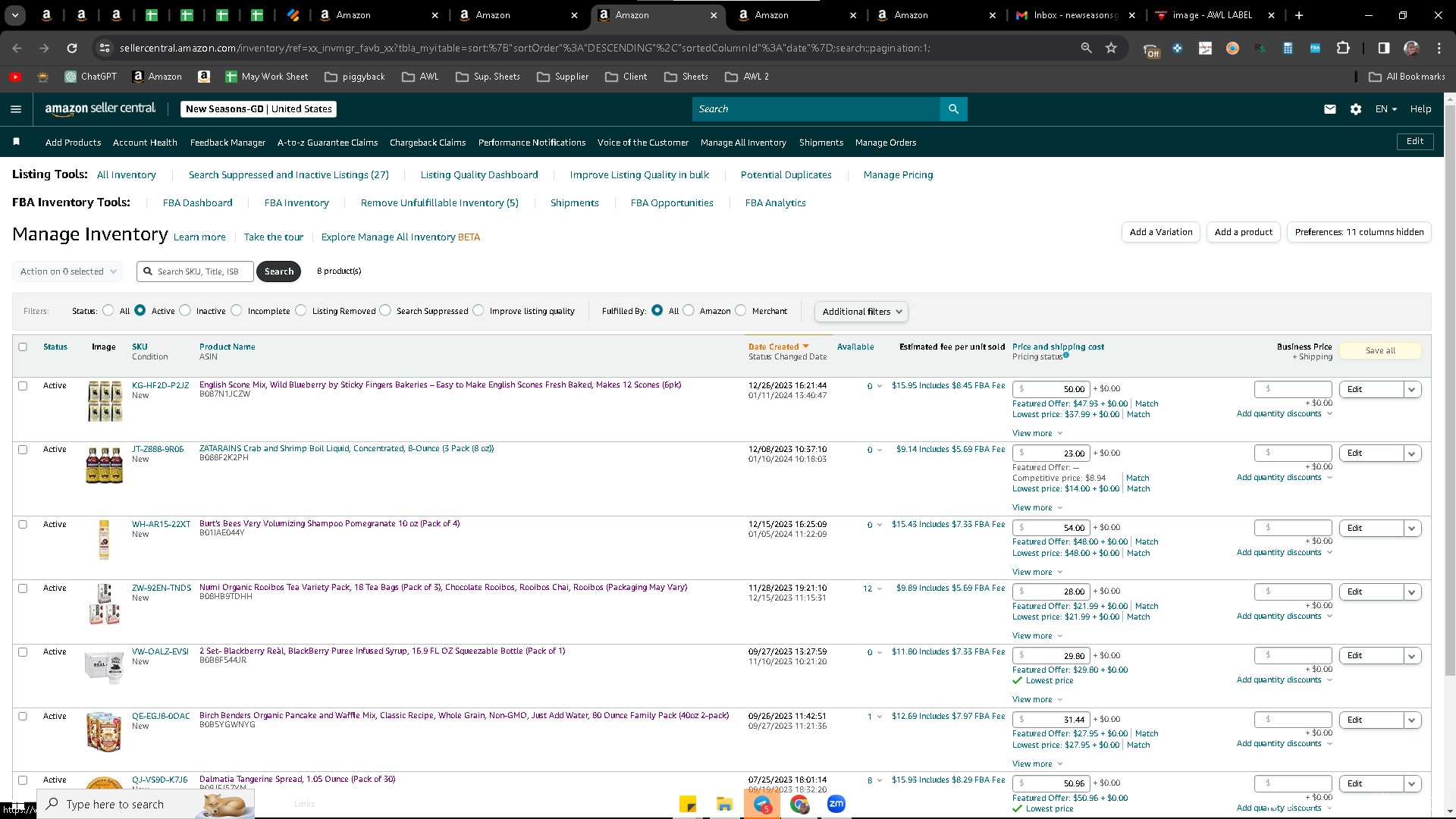Open the settings gear in Seller Central
The height and width of the screenshot is (819, 1456).
(x=1356, y=109)
